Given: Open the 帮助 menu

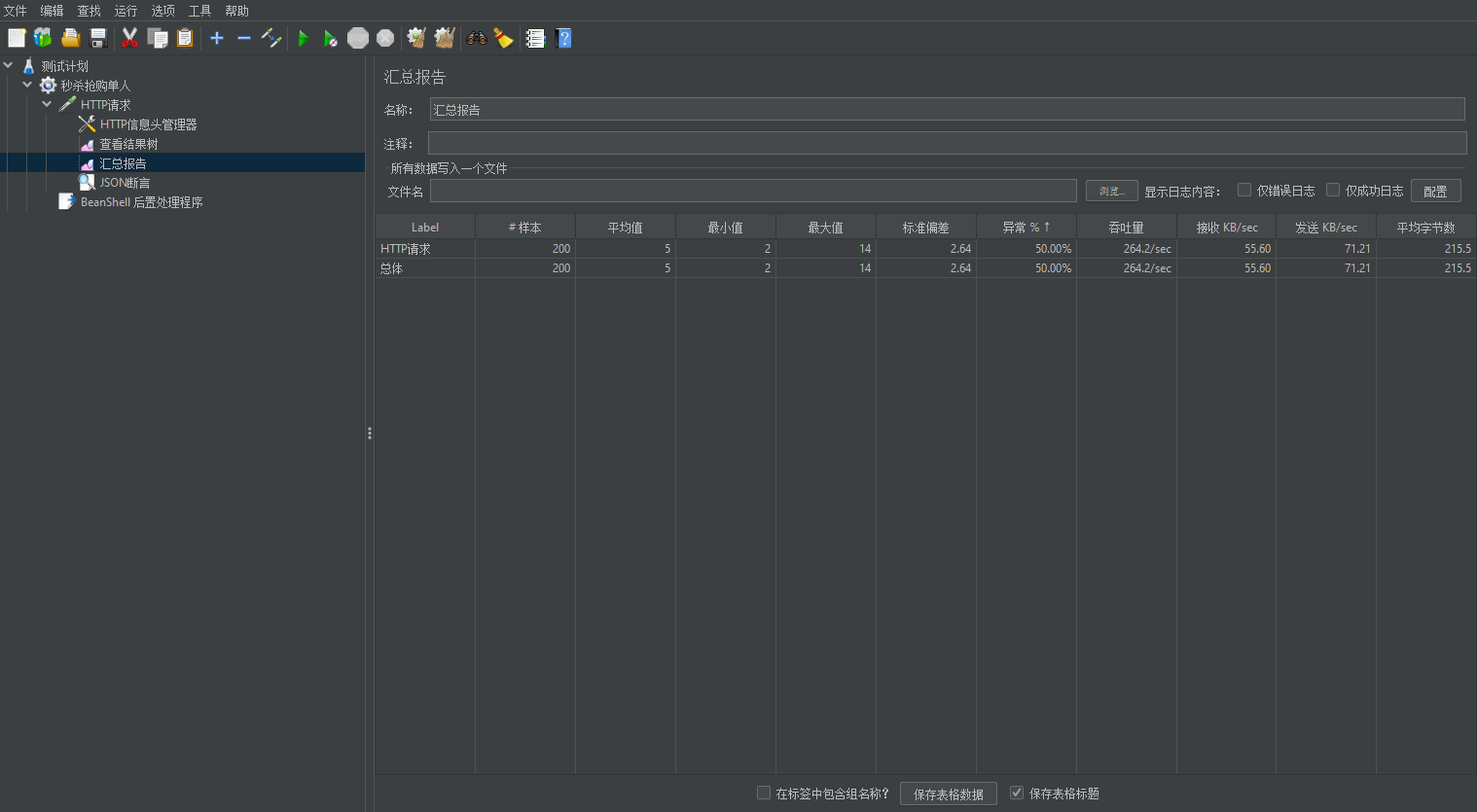Looking at the screenshot, I should coord(237,11).
